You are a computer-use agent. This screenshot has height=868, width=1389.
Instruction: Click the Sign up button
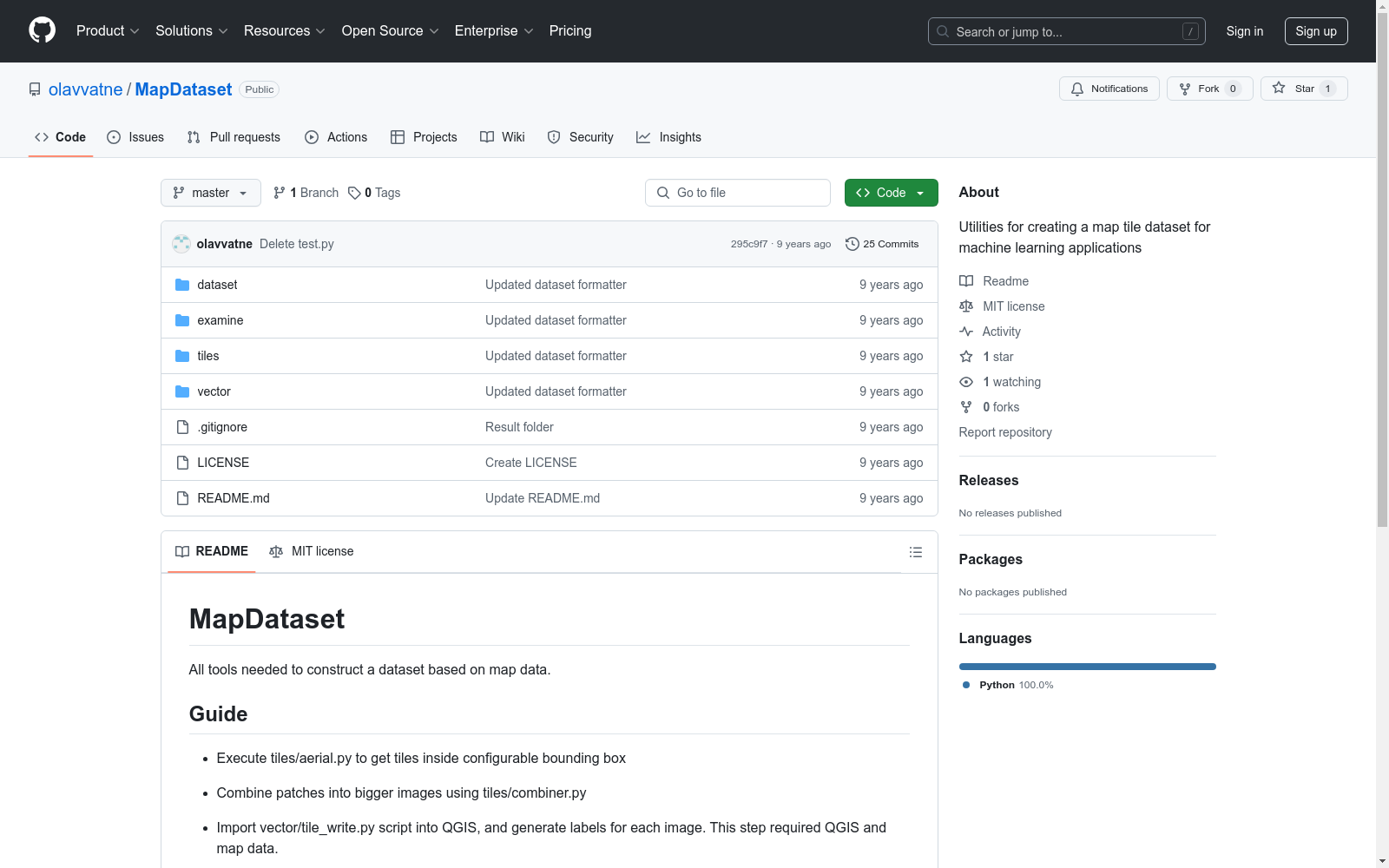(x=1316, y=31)
